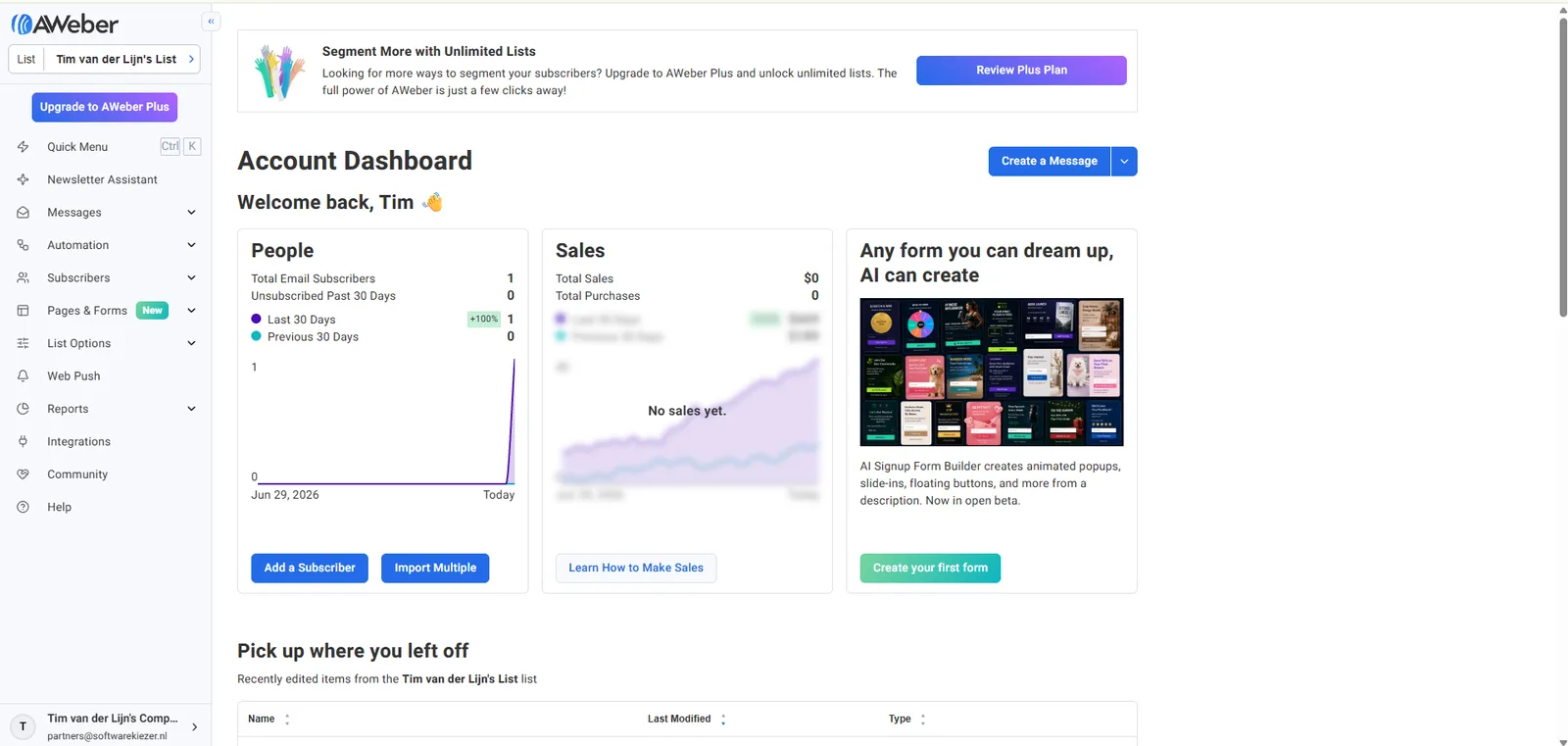The height and width of the screenshot is (746, 1568).
Task: Click the Help question mark icon
Action: pos(23,507)
